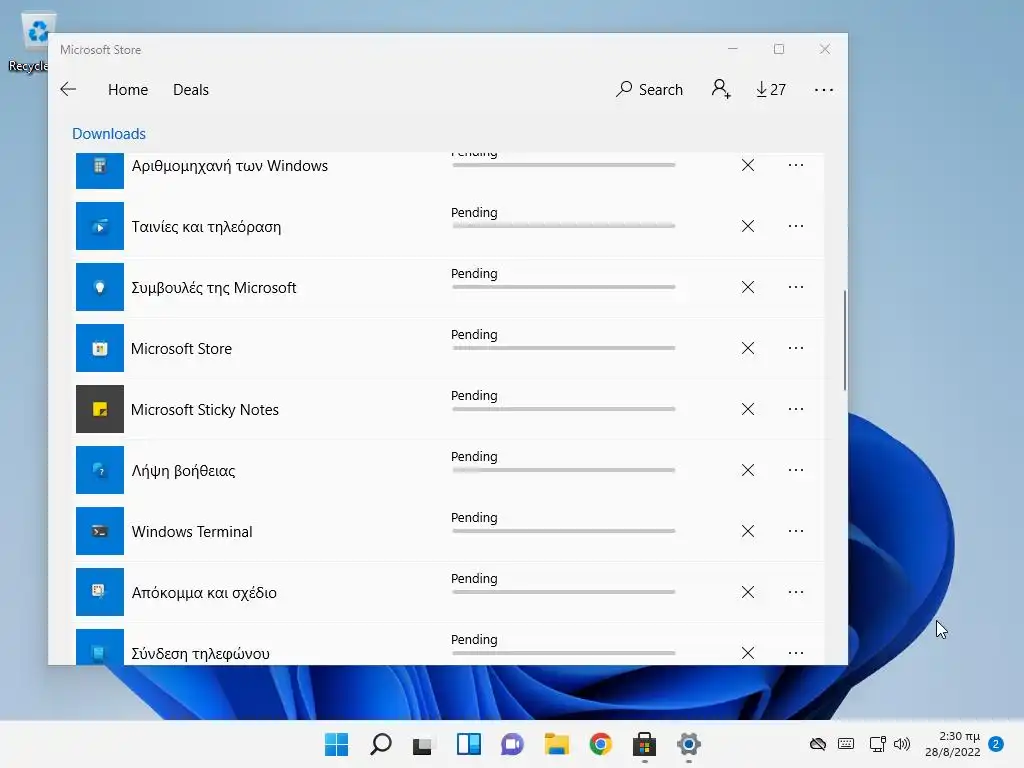Open the volume control in system tray
Image resolution: width=1024 pixels, height=768 pixels.
[x=902, y=744]
